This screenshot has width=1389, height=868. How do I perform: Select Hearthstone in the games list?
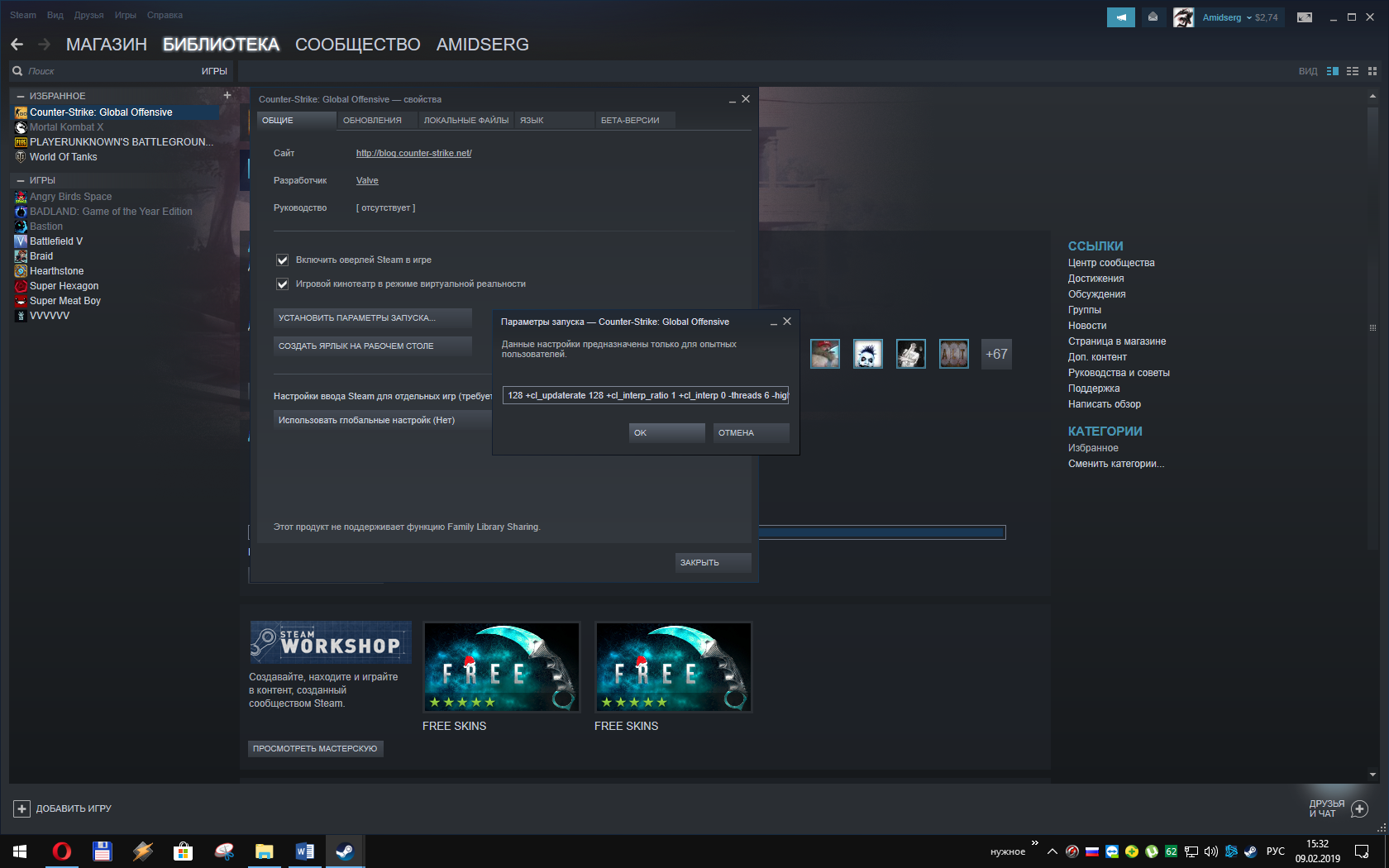(x=57, y=271)
